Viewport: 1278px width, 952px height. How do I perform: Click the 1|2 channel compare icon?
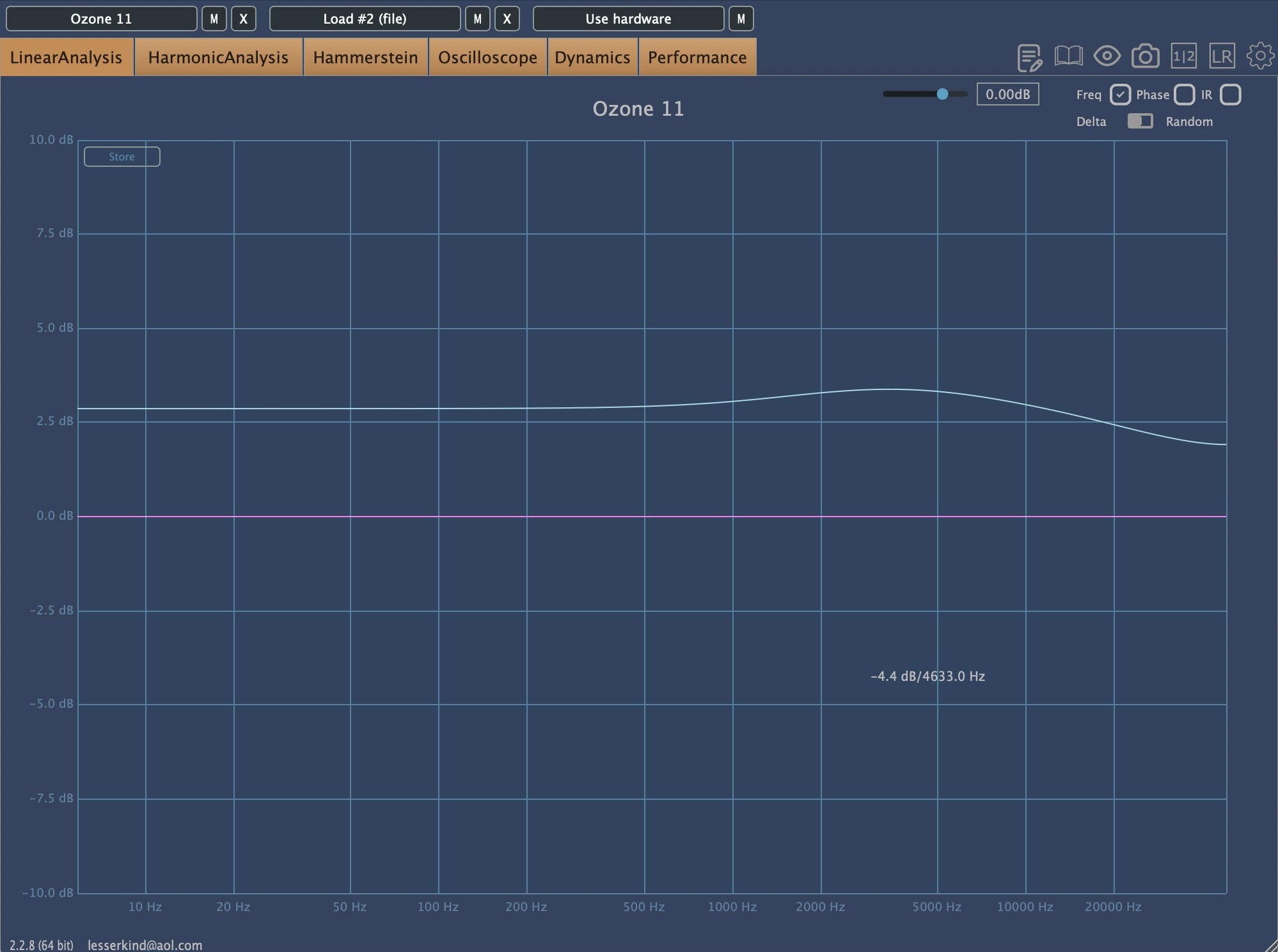[1183, 56]
